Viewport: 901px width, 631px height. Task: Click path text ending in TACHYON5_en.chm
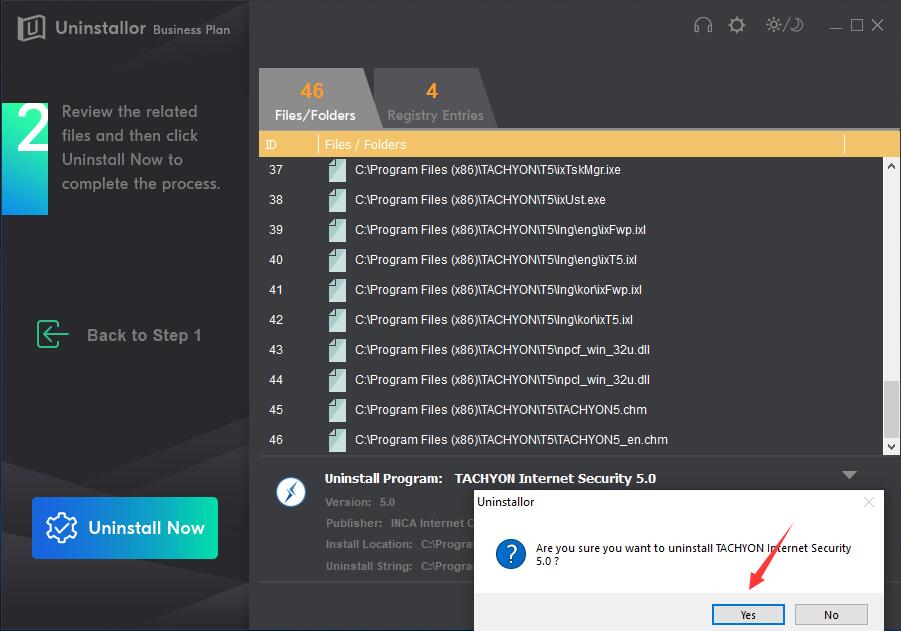[x=511, y=440]
